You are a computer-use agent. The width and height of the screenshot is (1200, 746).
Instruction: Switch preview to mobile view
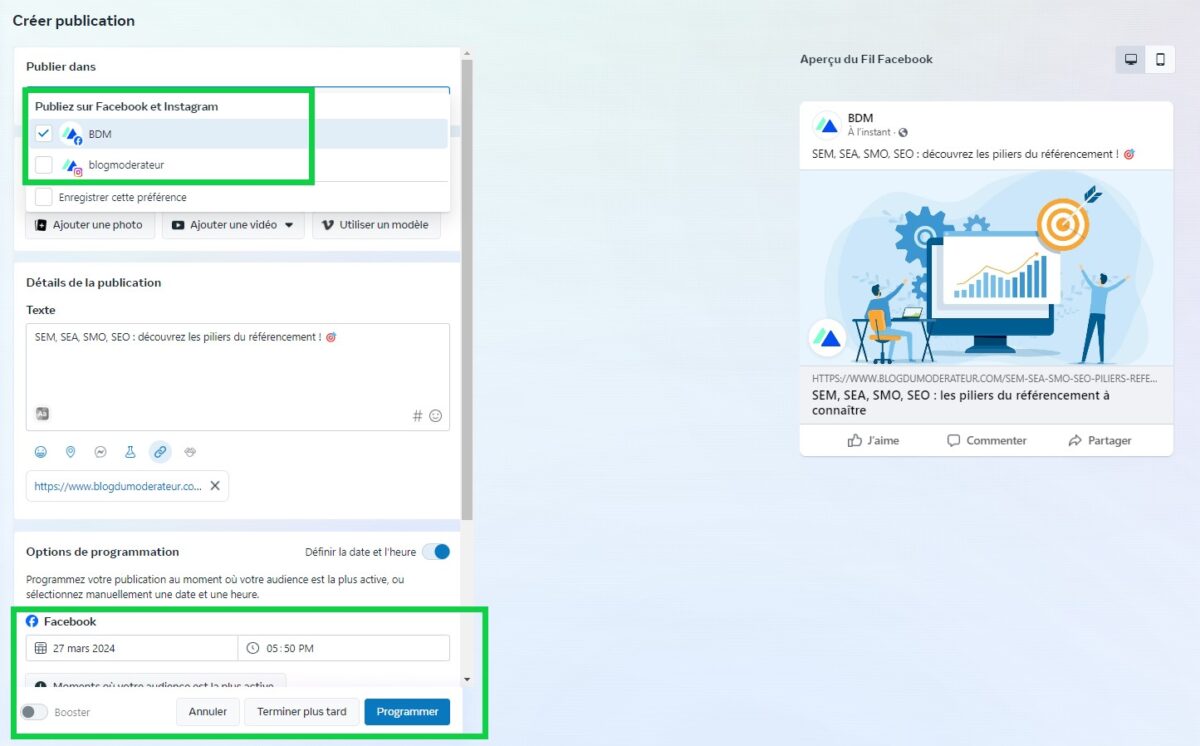coord(1160,59)
